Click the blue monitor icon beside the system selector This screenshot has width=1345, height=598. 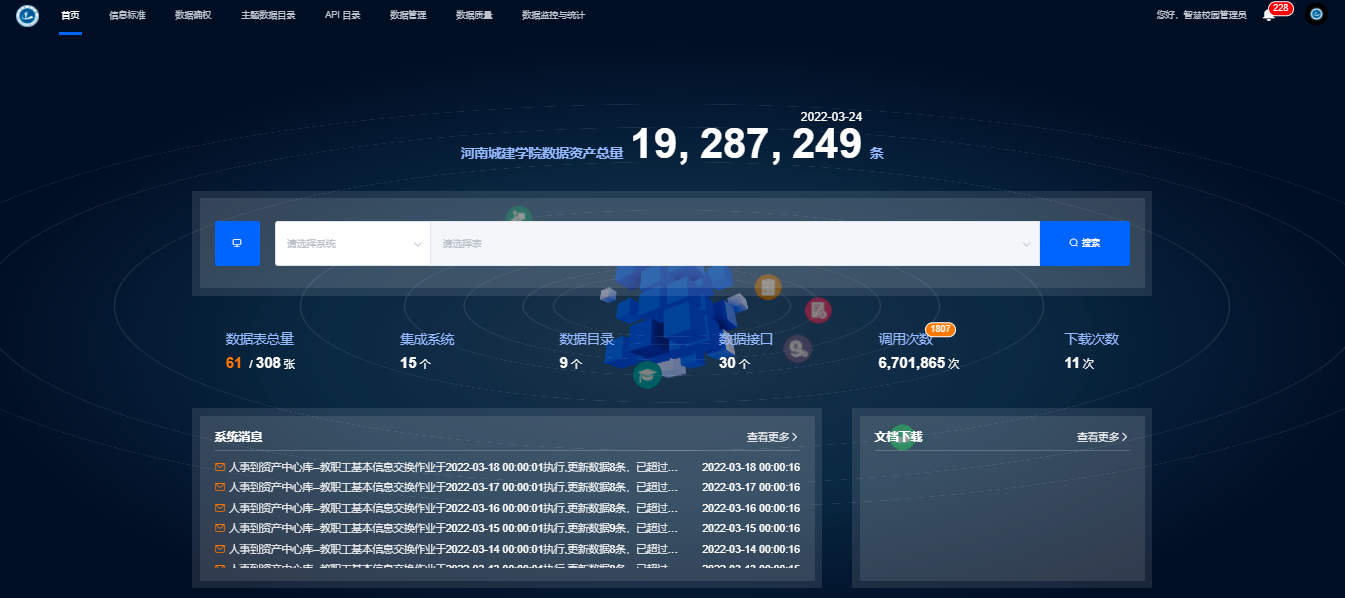pyautogui.click(x=238, y=243)
